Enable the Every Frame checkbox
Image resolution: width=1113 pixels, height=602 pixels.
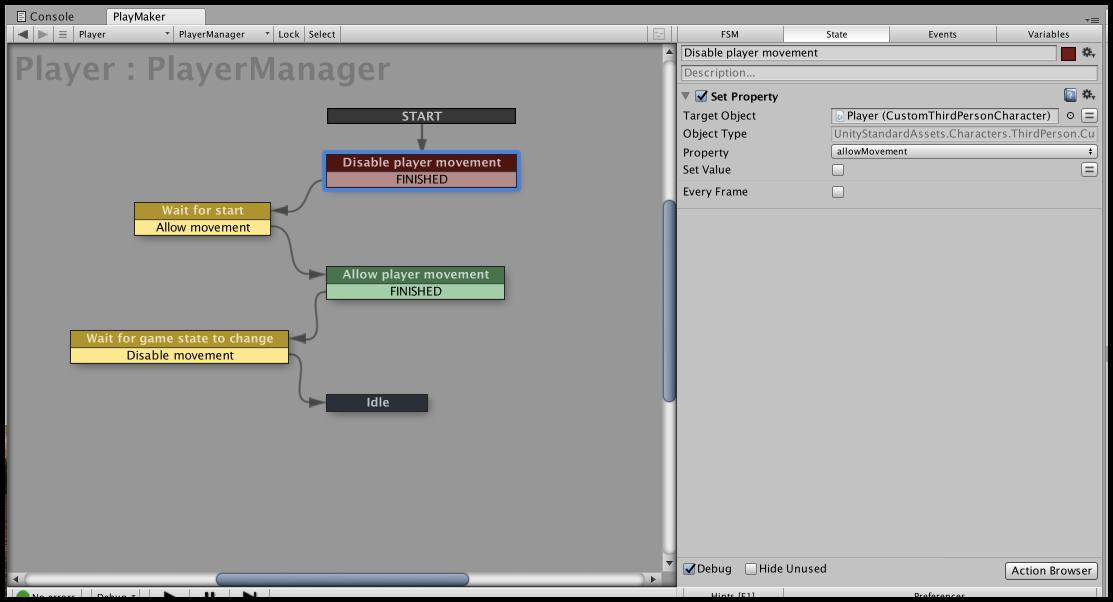pos(838,192)
